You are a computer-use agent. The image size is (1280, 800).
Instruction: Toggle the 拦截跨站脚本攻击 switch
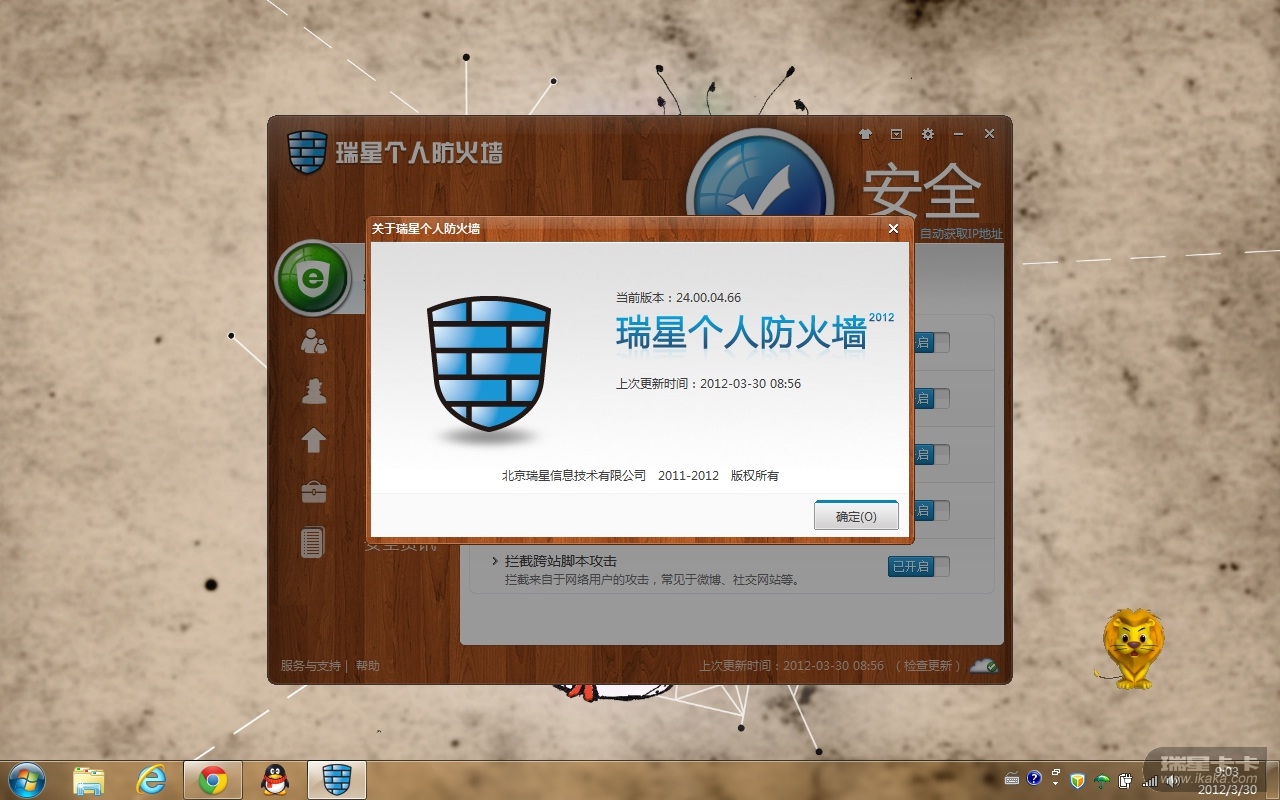[919, 567]
